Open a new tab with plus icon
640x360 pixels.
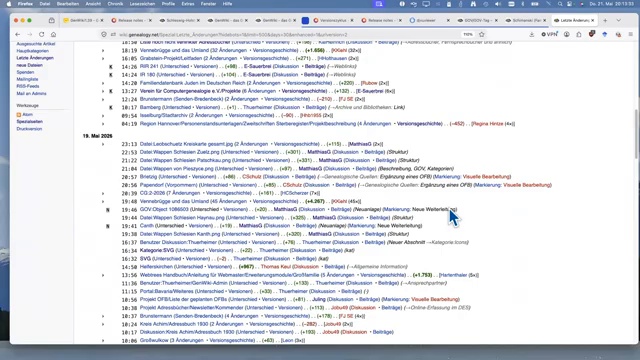pos(605,20)
